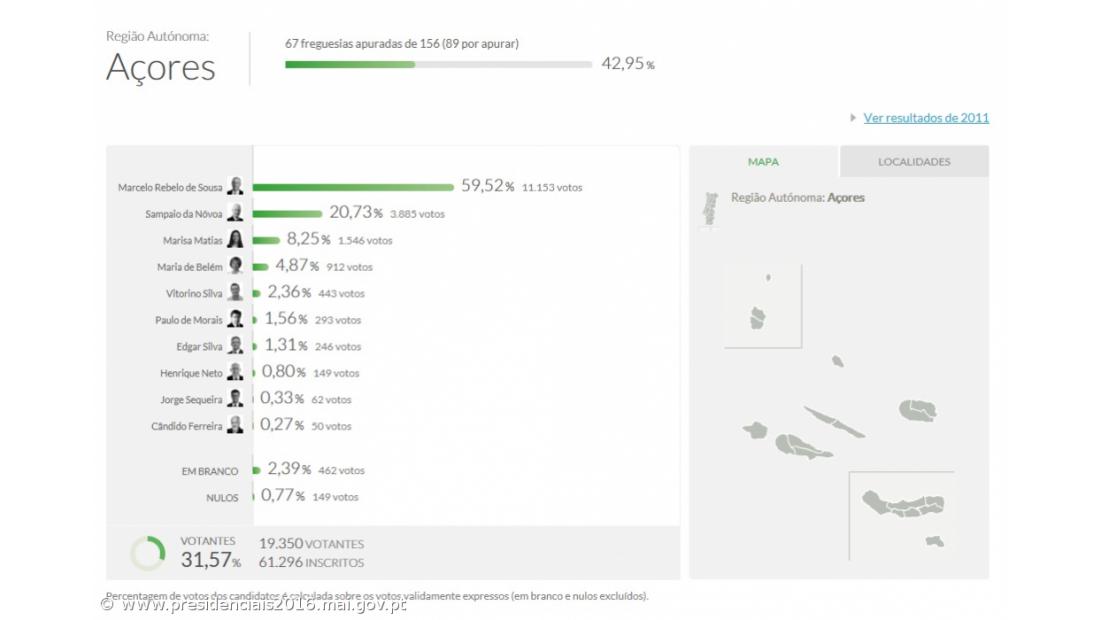The image size is (1100, 620).
Task: Click Paulo de Morais's portrait photo
Action: (x=235, y=320)
